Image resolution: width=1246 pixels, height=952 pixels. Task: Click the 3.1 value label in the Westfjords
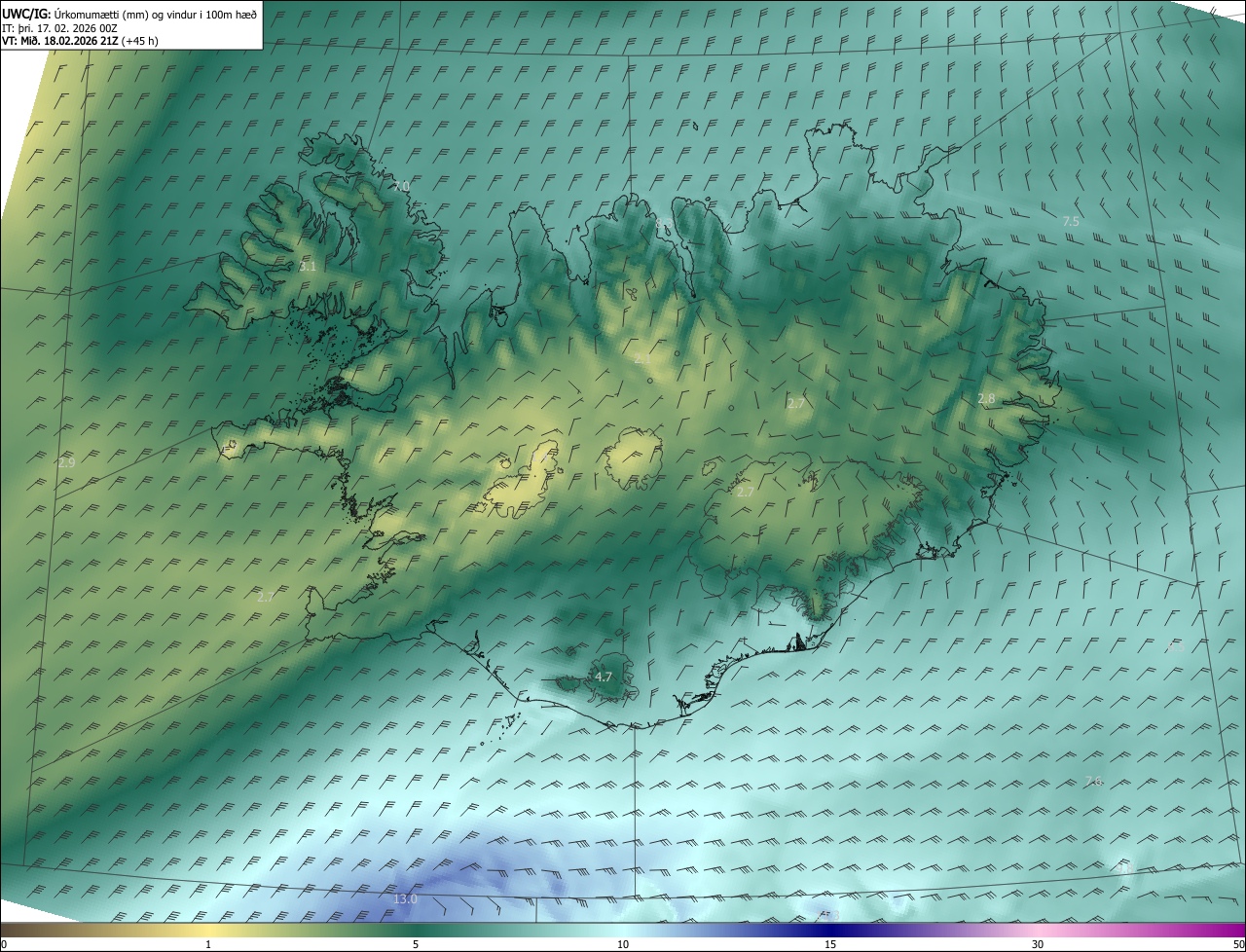point(308,266)
